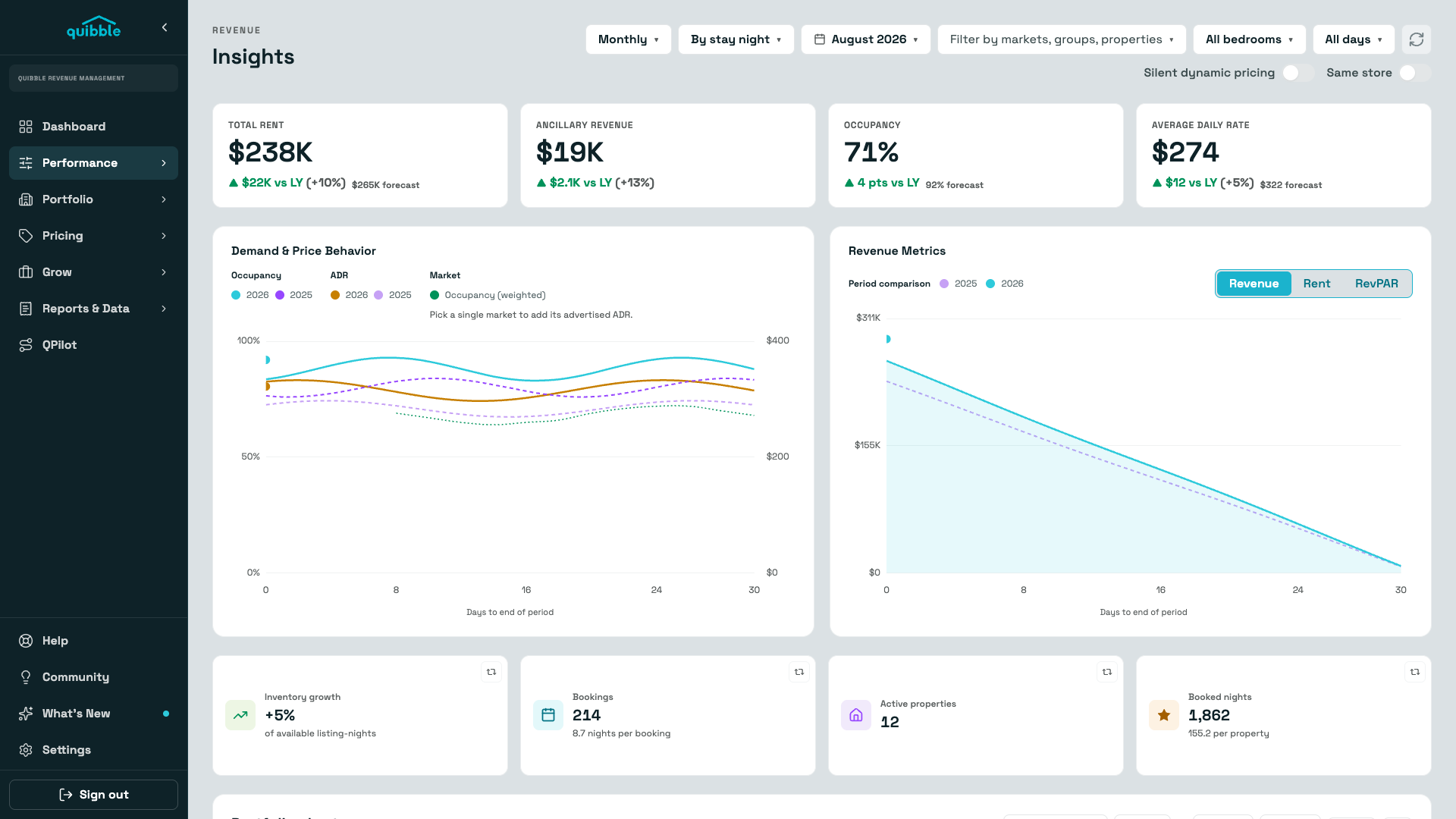Click the Occupancy 71% card
The width and height of the screenshot is (1456, 819).
click(976, 155)
